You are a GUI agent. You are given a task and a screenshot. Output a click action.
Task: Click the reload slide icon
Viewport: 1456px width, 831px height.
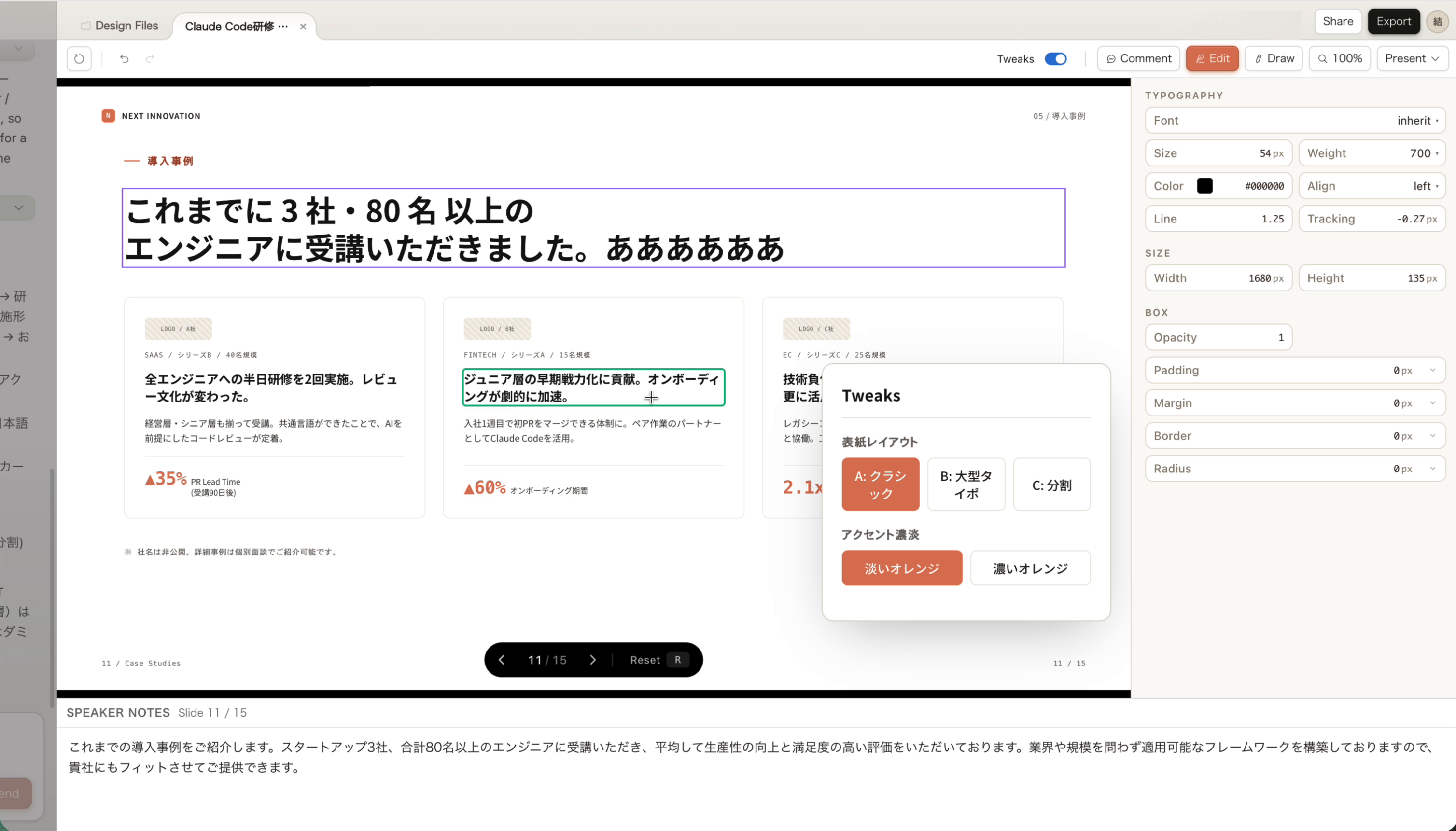point(78,58)
